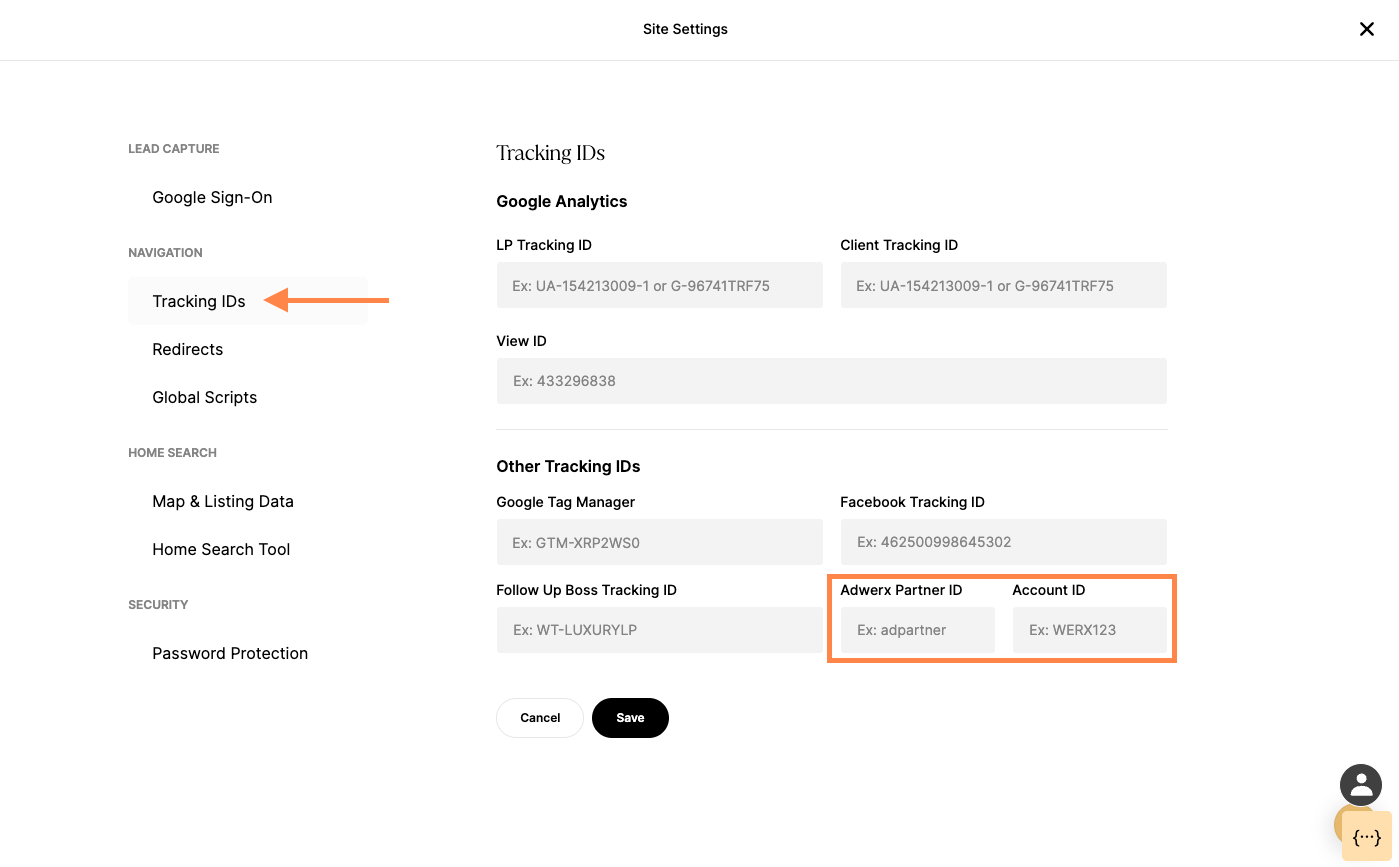Navigate to Password Protection
The width and height of the screenshot is (1399, 867).
coord(230,653)
